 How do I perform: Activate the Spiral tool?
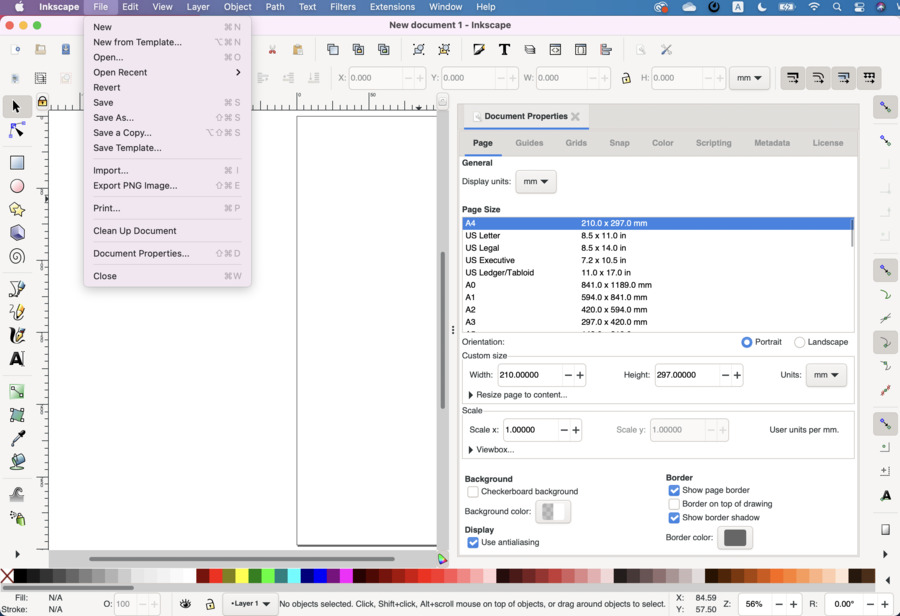[x=17, y=256]
